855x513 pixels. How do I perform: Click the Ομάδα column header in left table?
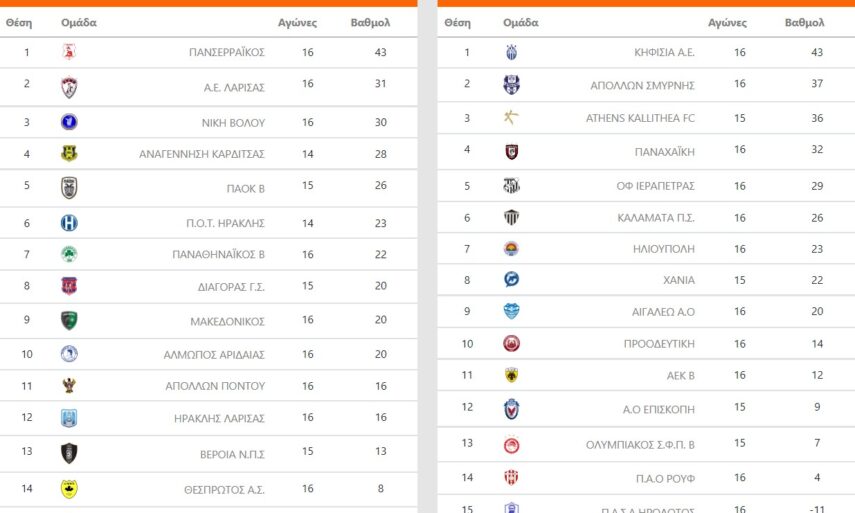pyautogui.click(x=79, y=22)
